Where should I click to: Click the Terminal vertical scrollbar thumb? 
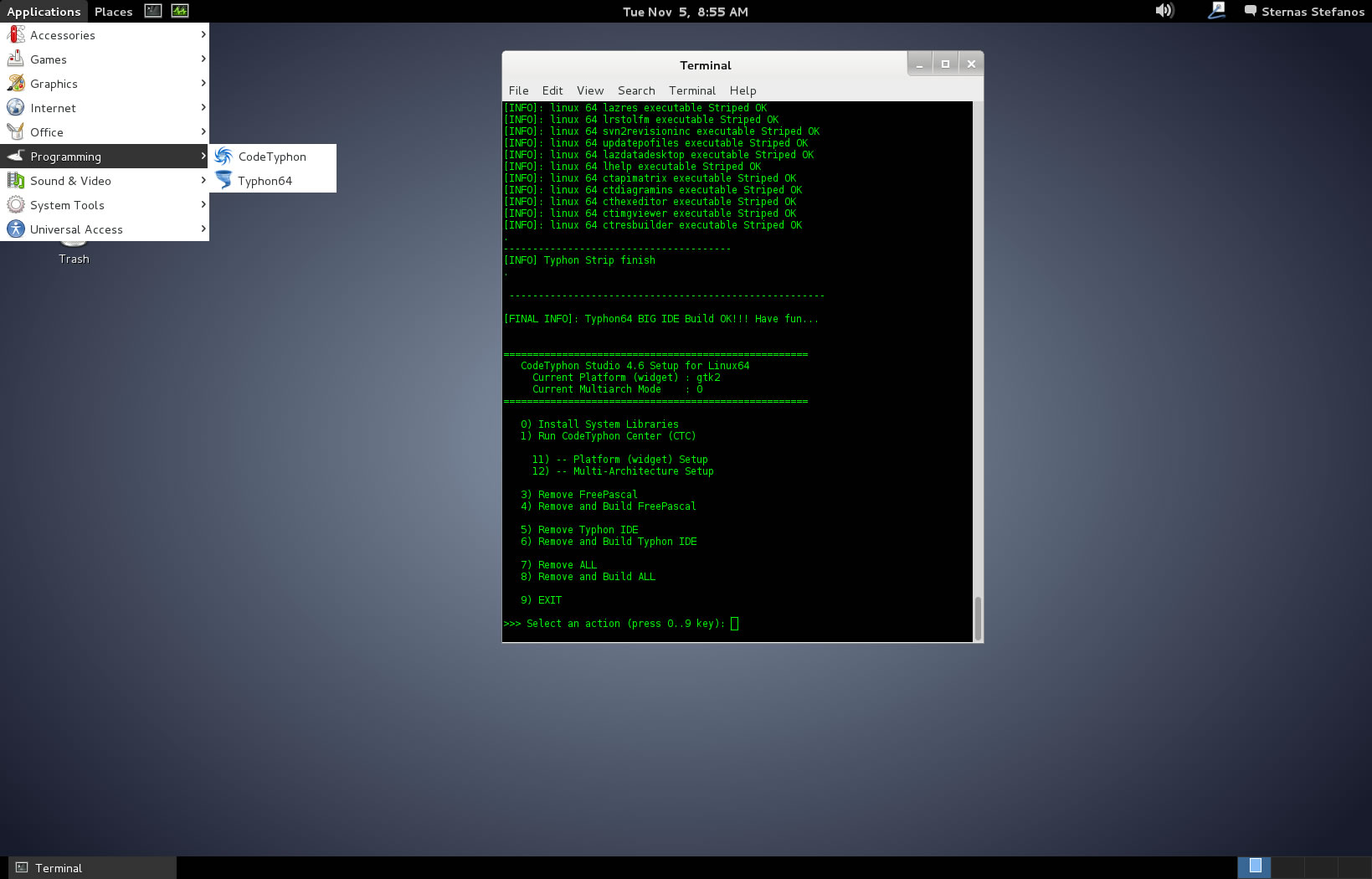click(978, 618)
